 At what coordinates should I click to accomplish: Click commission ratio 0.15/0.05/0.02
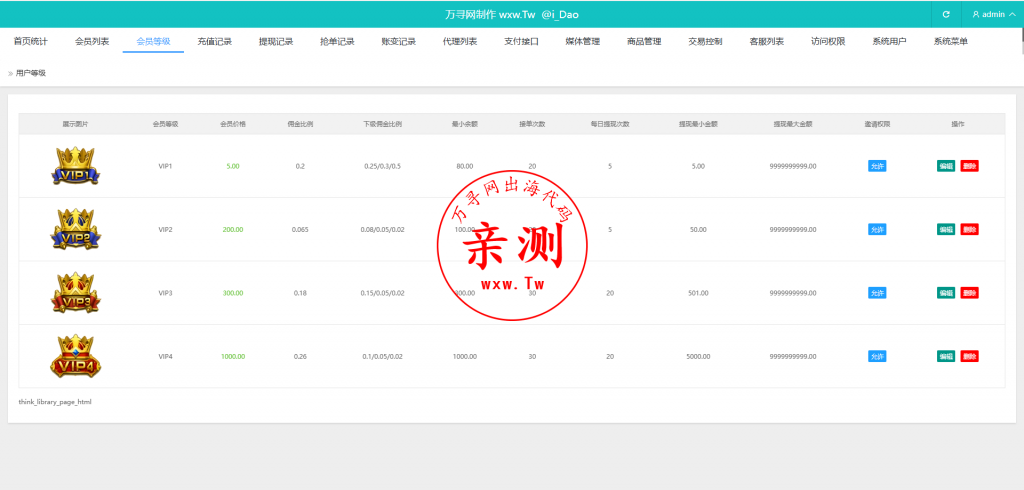(x=383, y=293)
